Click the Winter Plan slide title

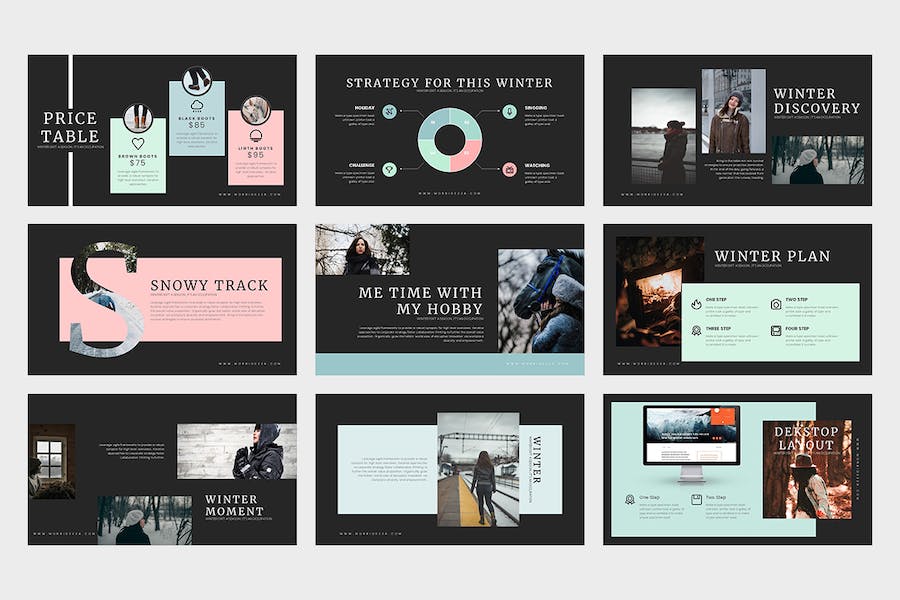point(771,256)
